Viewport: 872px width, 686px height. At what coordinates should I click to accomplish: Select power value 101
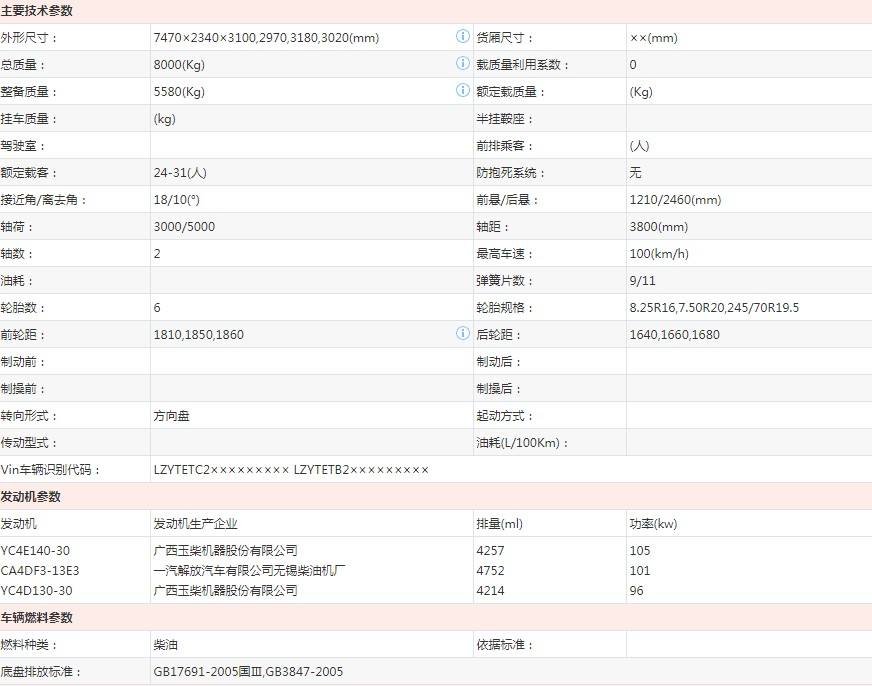[x=640, y=570]
